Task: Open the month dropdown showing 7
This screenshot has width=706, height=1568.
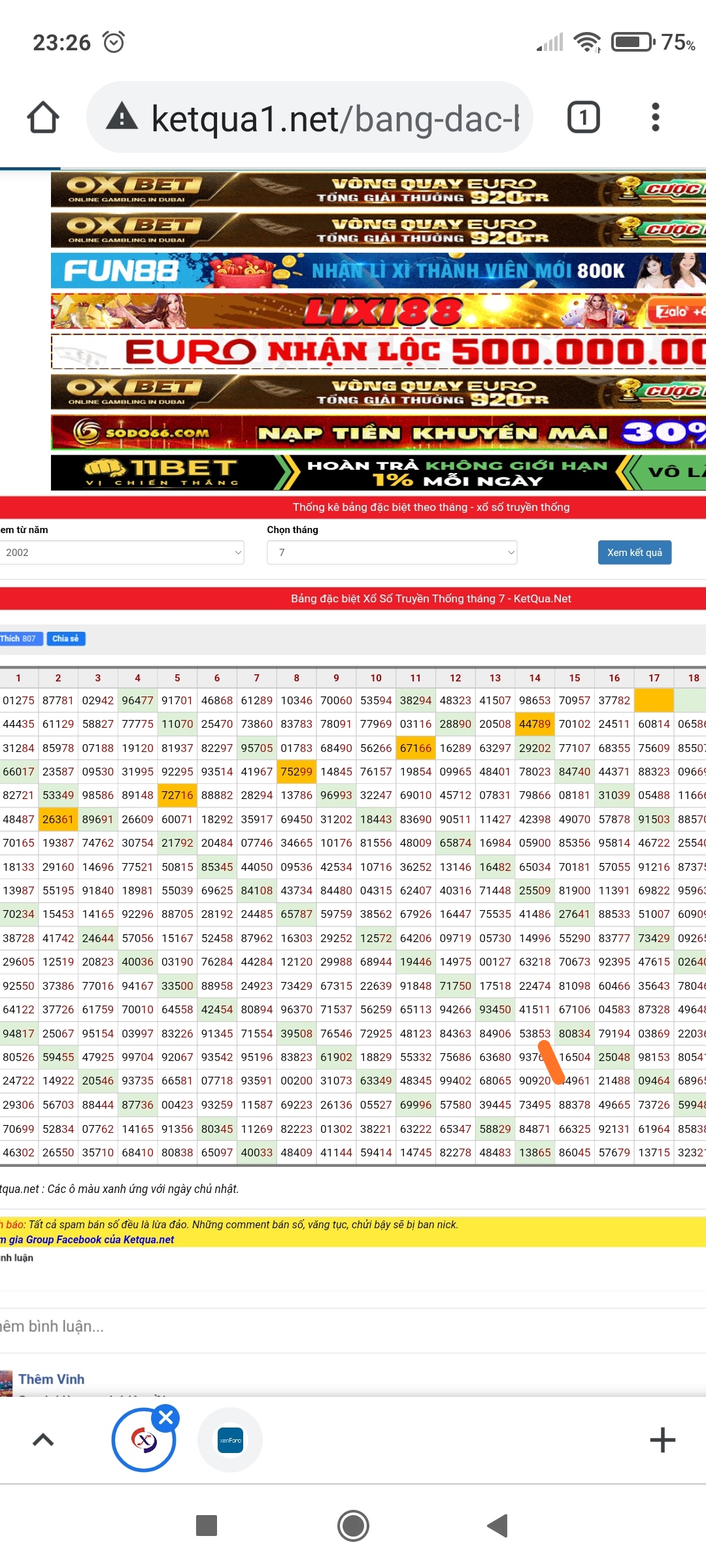Action: click(x=392, y=553)
